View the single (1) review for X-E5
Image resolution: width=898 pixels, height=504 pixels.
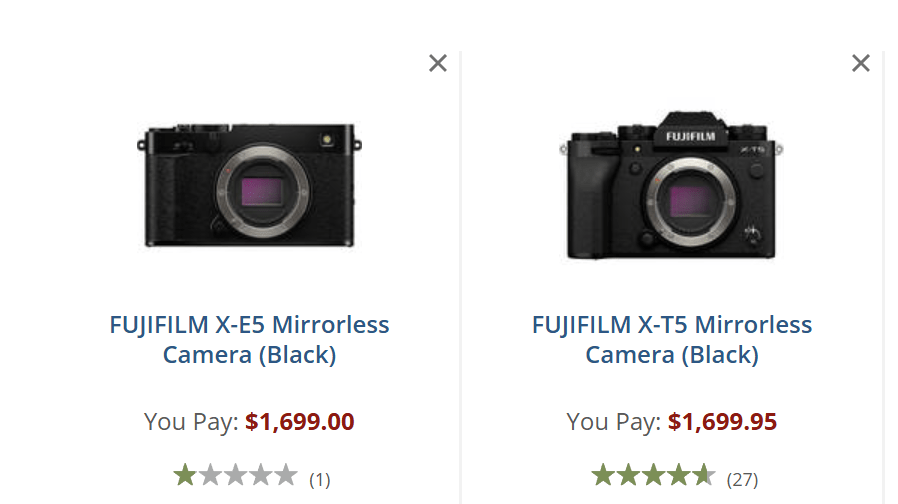pos(319,480)
